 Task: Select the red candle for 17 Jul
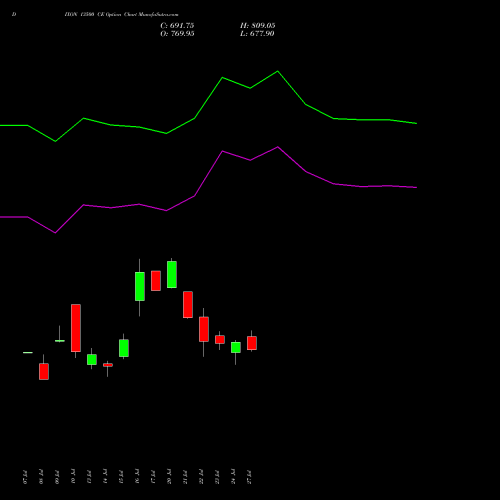pyautogui.click(x=156, y=281)
